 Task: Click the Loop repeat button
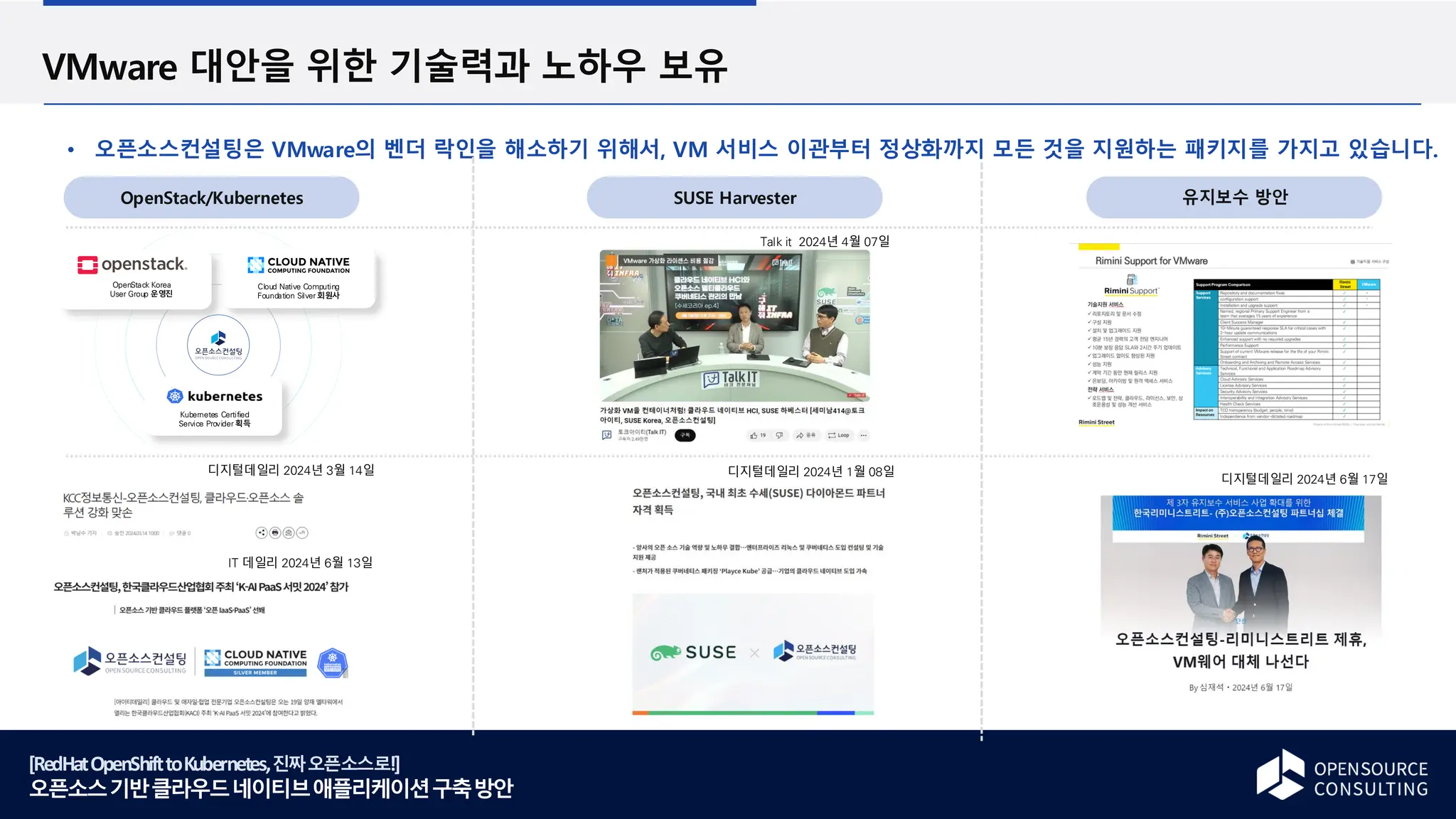pos(838,435)
